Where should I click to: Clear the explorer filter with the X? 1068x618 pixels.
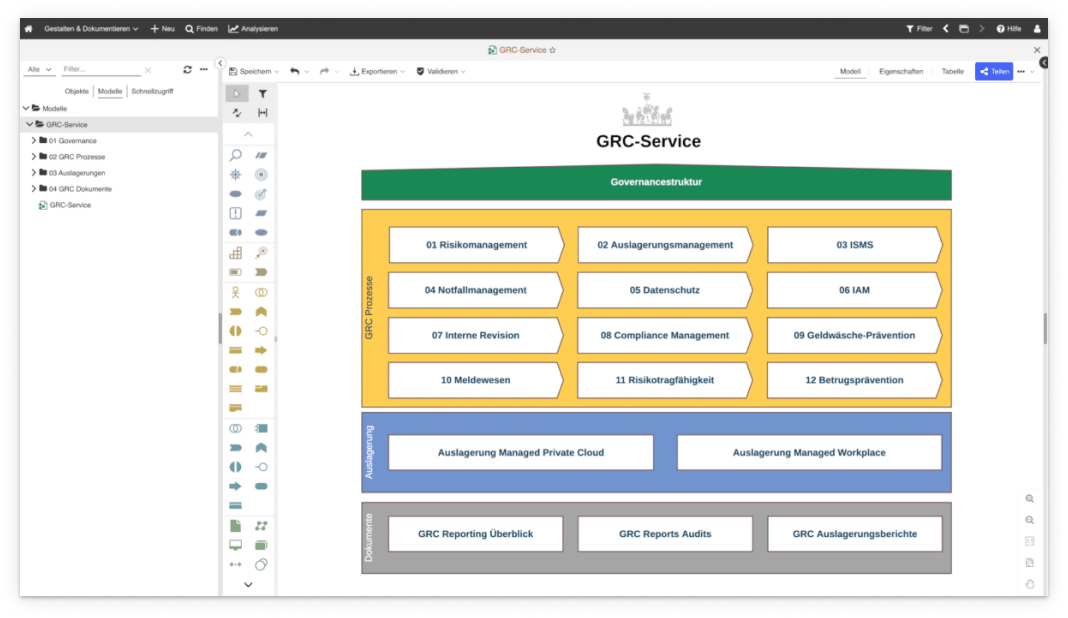148,69
